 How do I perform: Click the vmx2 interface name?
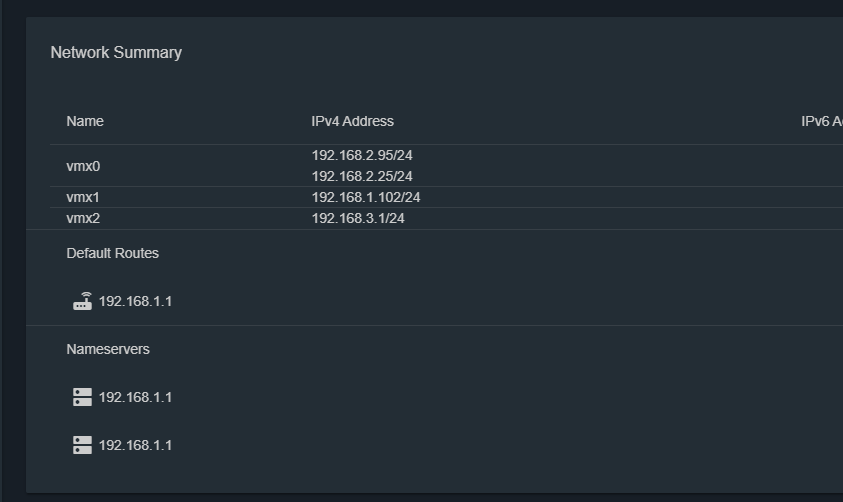coord(83,218)
